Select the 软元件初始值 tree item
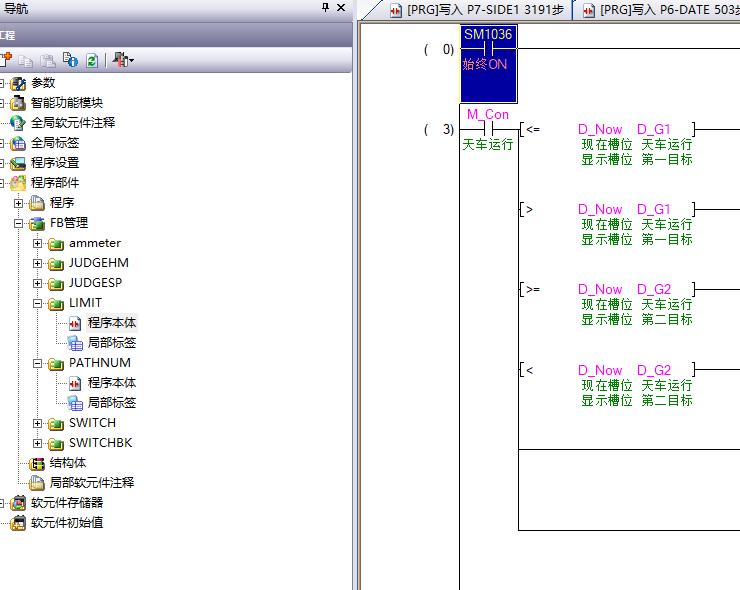Image resolution: width=740 pixels, height=590 pixels. (66, 523)
